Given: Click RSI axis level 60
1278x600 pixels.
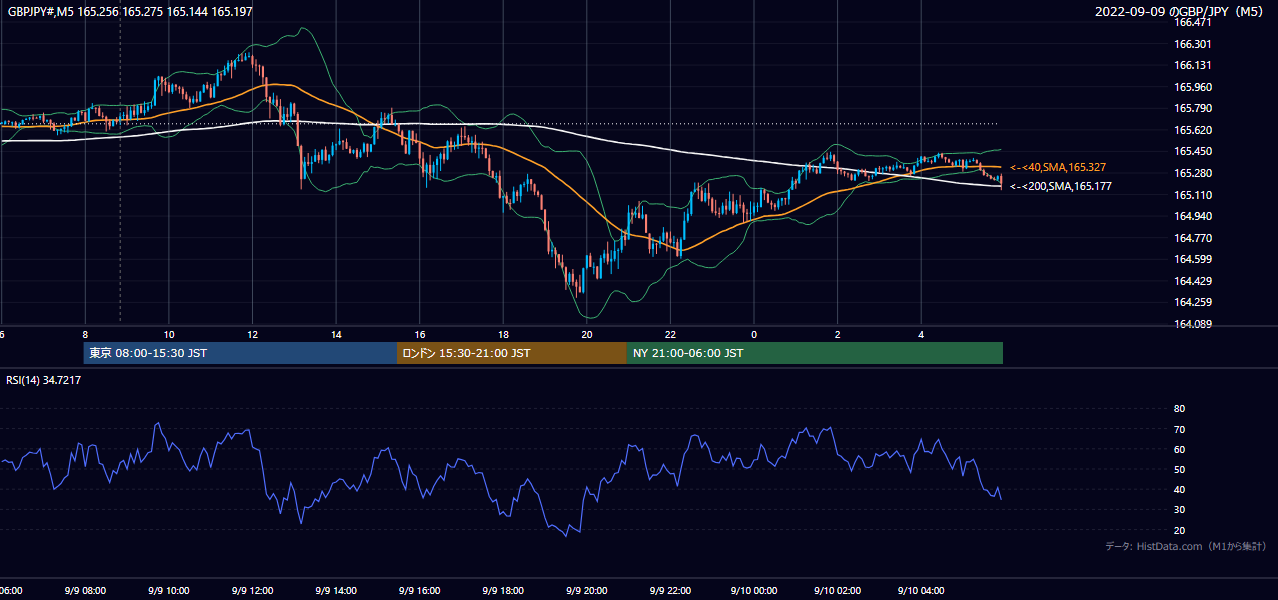Looking at the screenshot, I should (x=1179, y=449).
